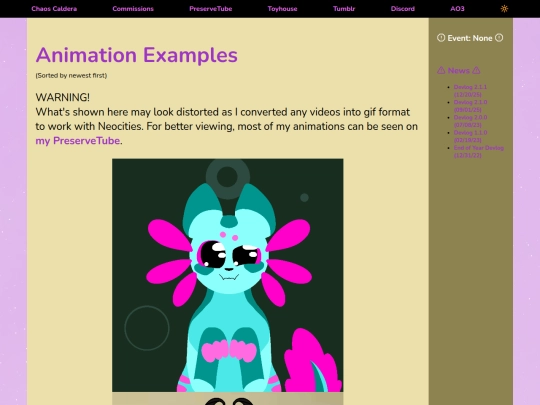Toggle the sun light/dark theme icon
The image size is (540, 405).
pos(504,9)
